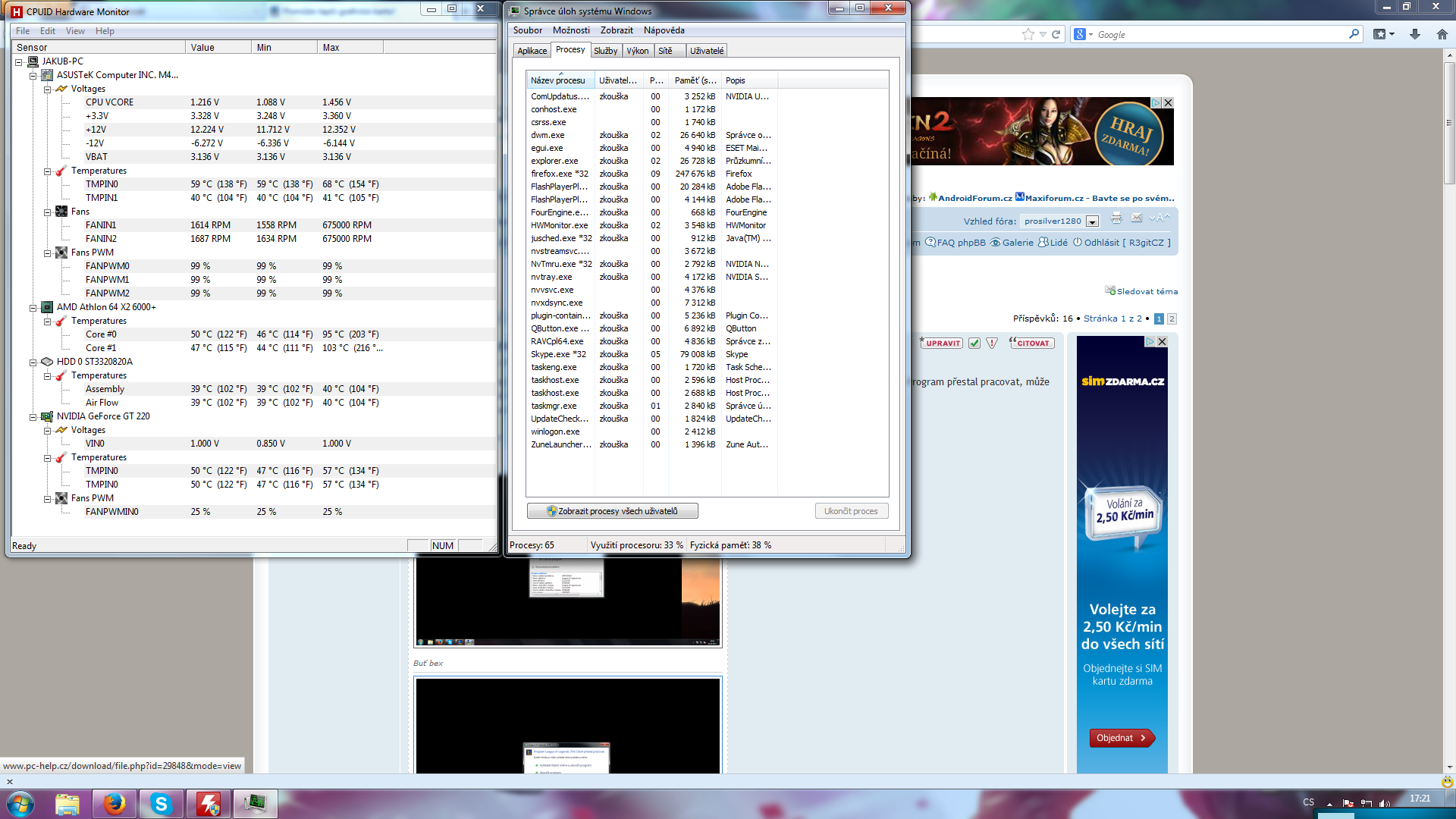This screenshot has width=1456, height=819.
Task: Switch to Aplikace tab
Action: point(532,51)
